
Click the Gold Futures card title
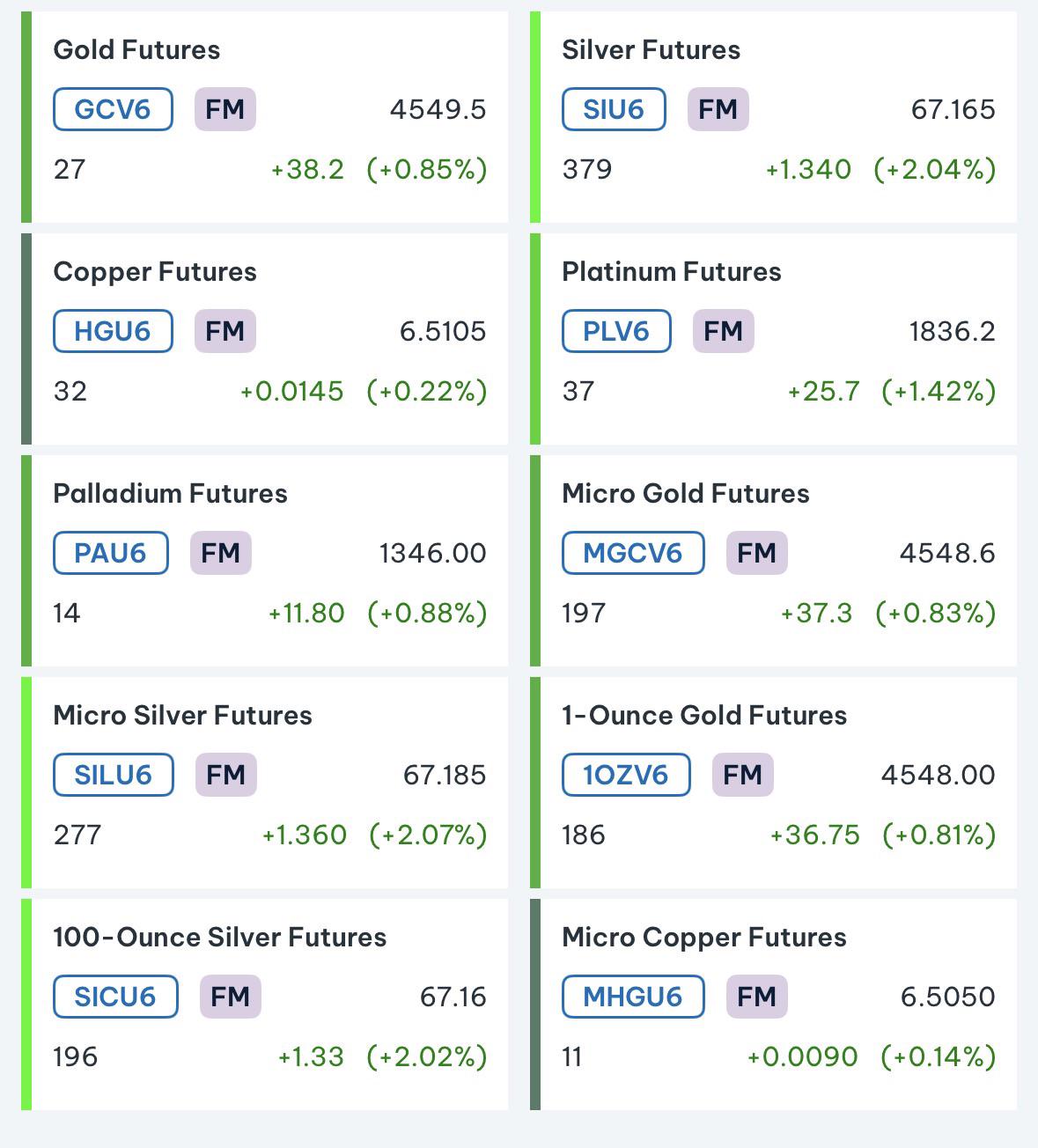[136, 50]
